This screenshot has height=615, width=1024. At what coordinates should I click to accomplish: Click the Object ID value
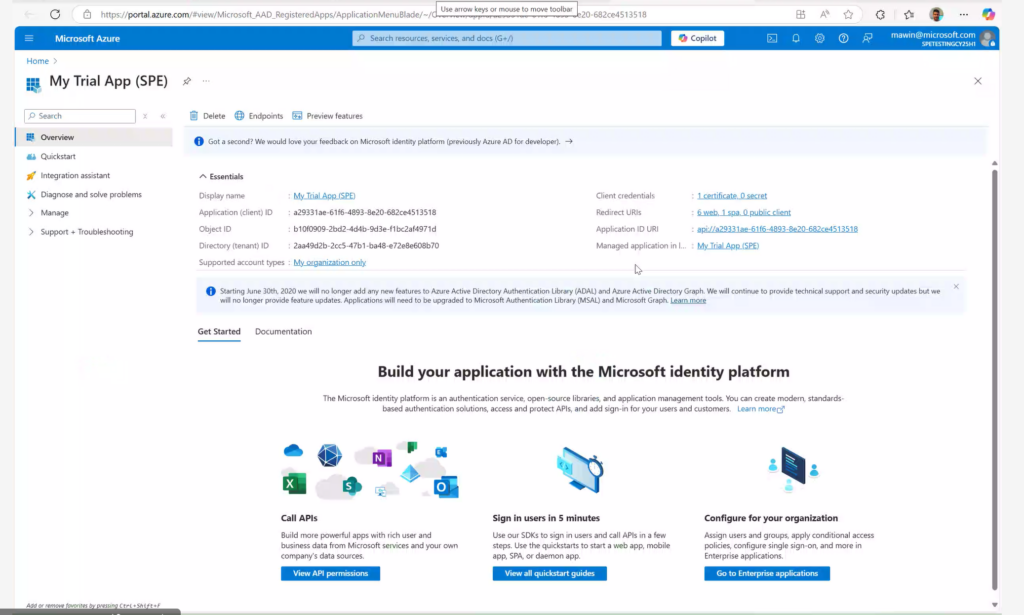[364, 229]
